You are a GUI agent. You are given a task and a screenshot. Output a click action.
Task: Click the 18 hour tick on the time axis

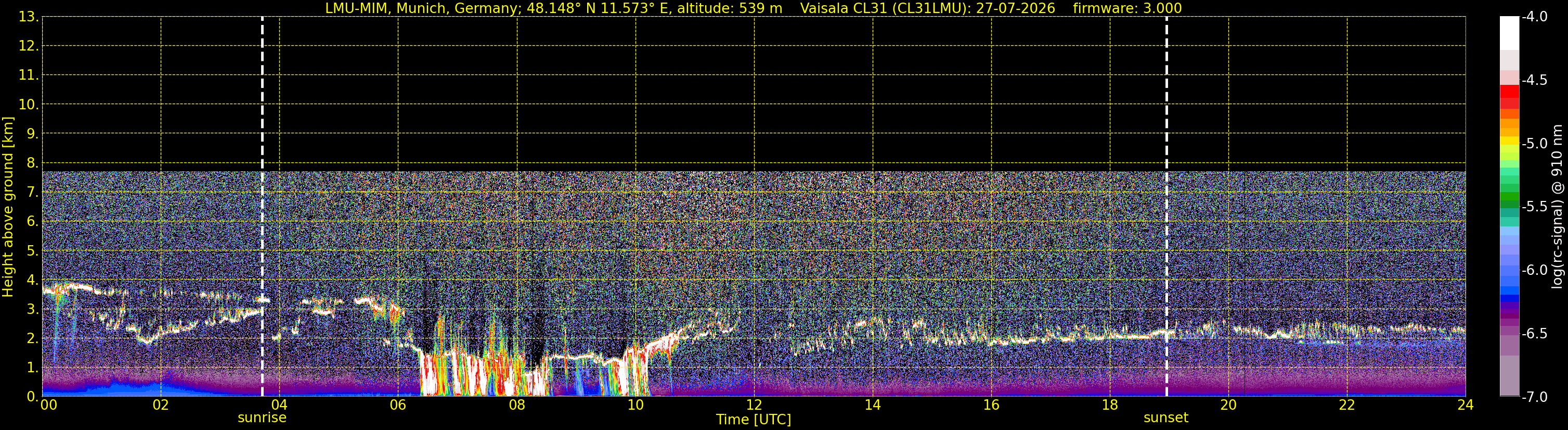pos(1110,406)
